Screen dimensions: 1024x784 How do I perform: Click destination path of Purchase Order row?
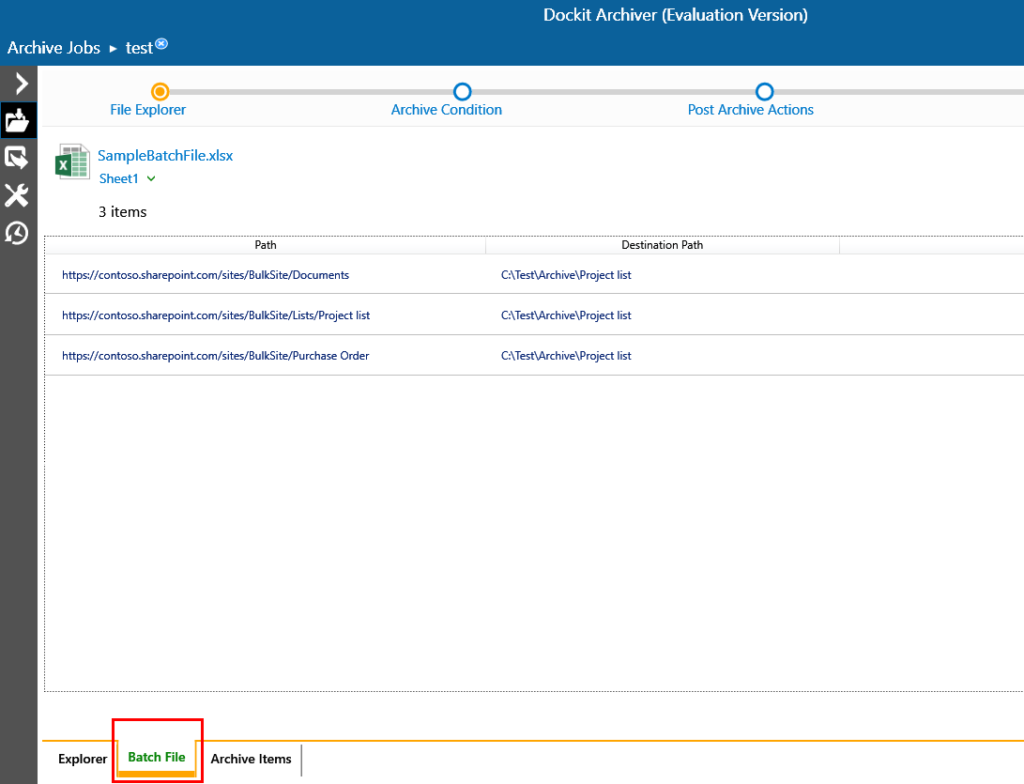pyautogui.click(x=566, y=355)
